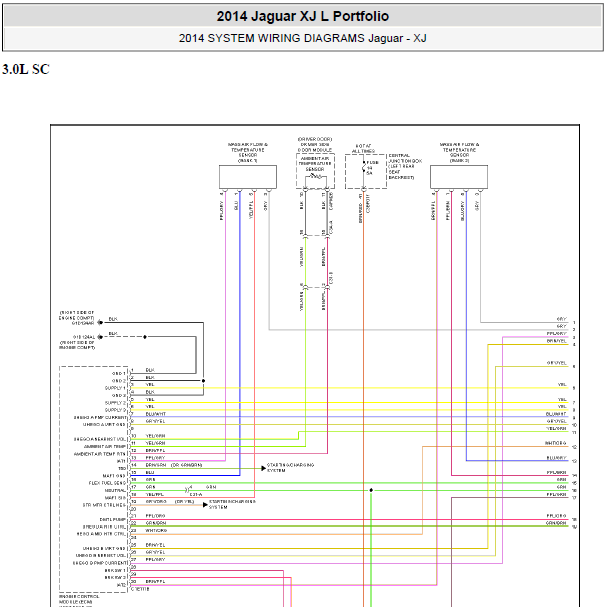The image size is (605, 607).
Task: Click the 'SUPPLY 2' pin label
Action: pyautogui.click(x=115, y=403)
